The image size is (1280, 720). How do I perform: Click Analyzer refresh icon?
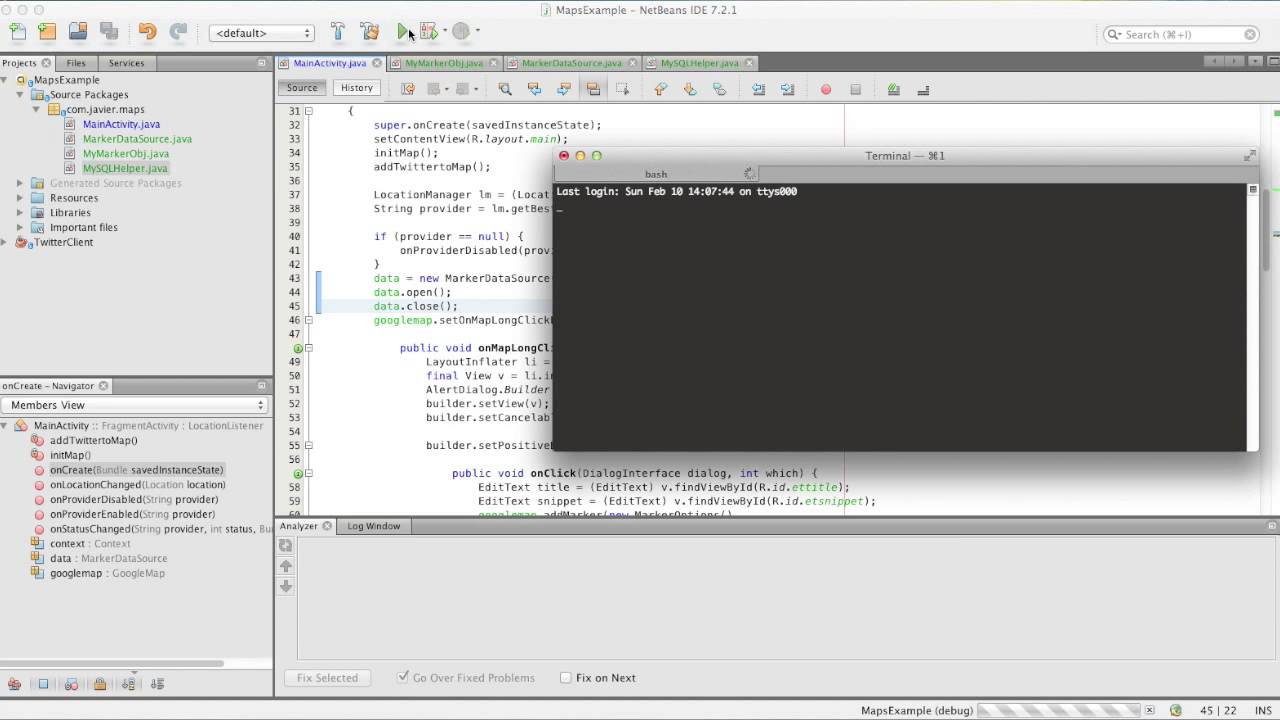pyautogui.click(x=285, y=545)
